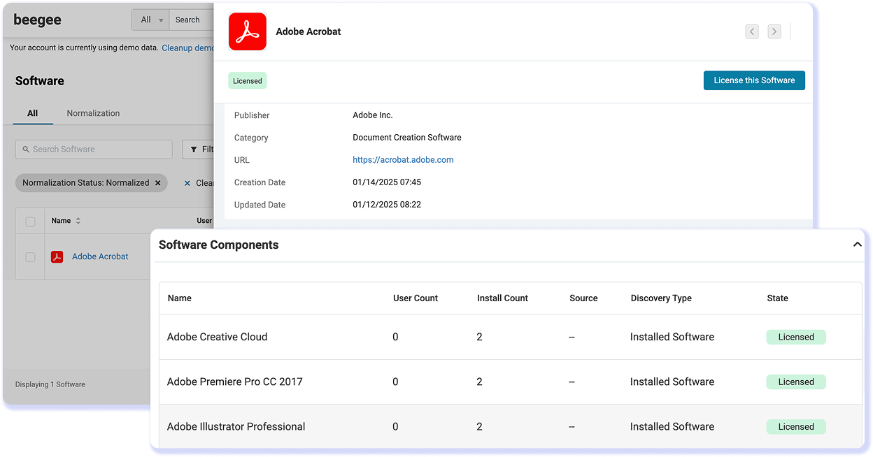Click the top Search field
873x457 pixels.
pos(192,19)
